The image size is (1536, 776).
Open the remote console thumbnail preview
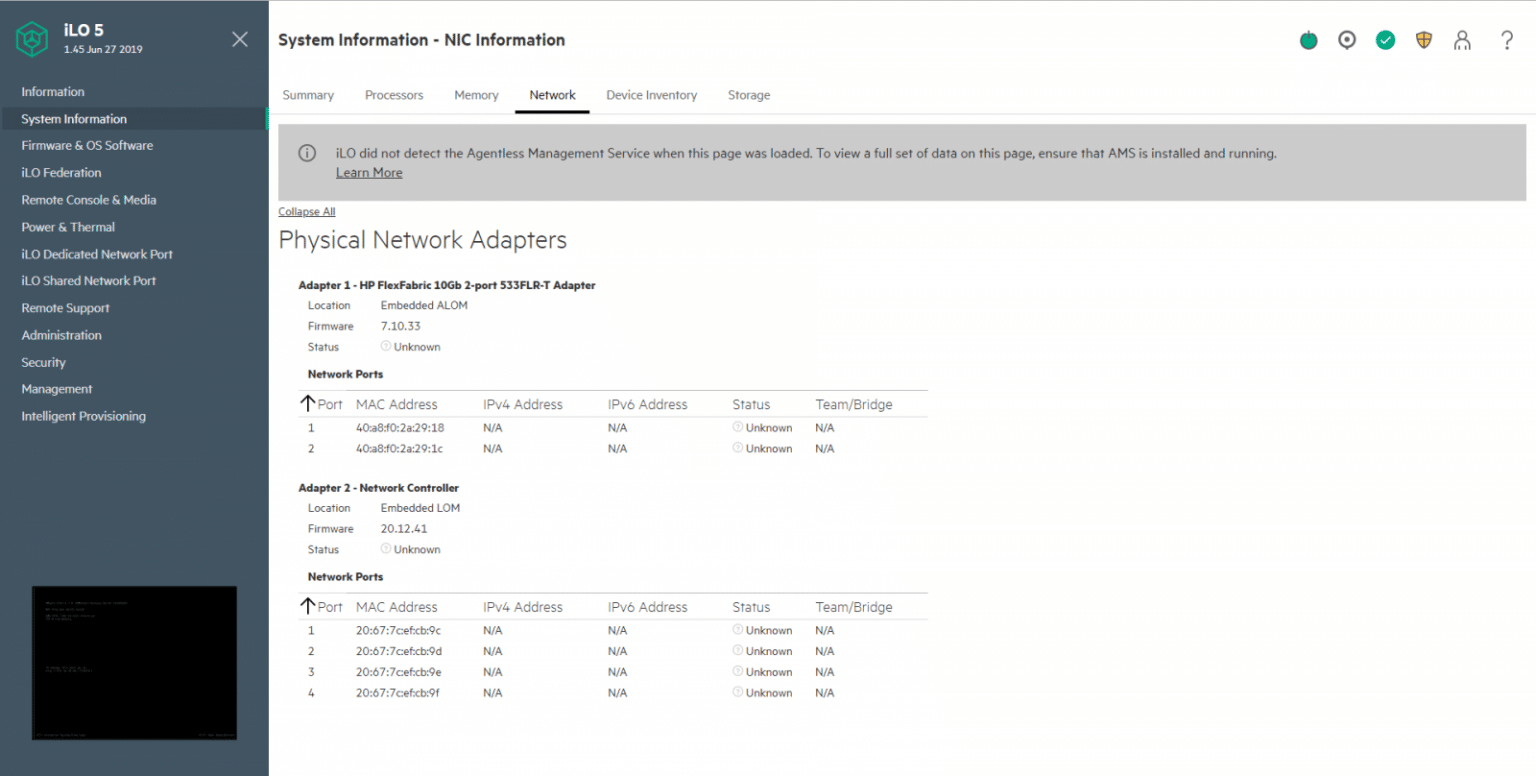(134, 663)
